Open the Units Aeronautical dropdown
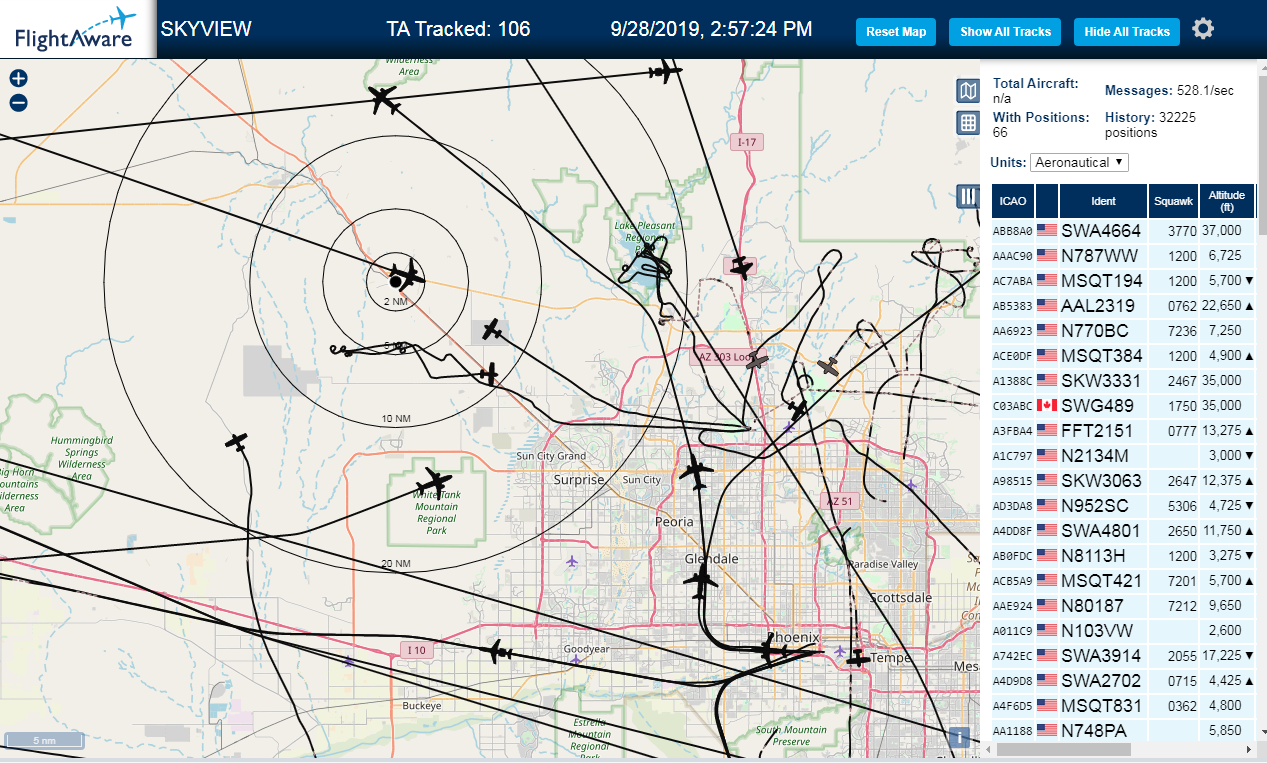The width and height of the screenshot is (1267, 763). tap(1079, 162)
